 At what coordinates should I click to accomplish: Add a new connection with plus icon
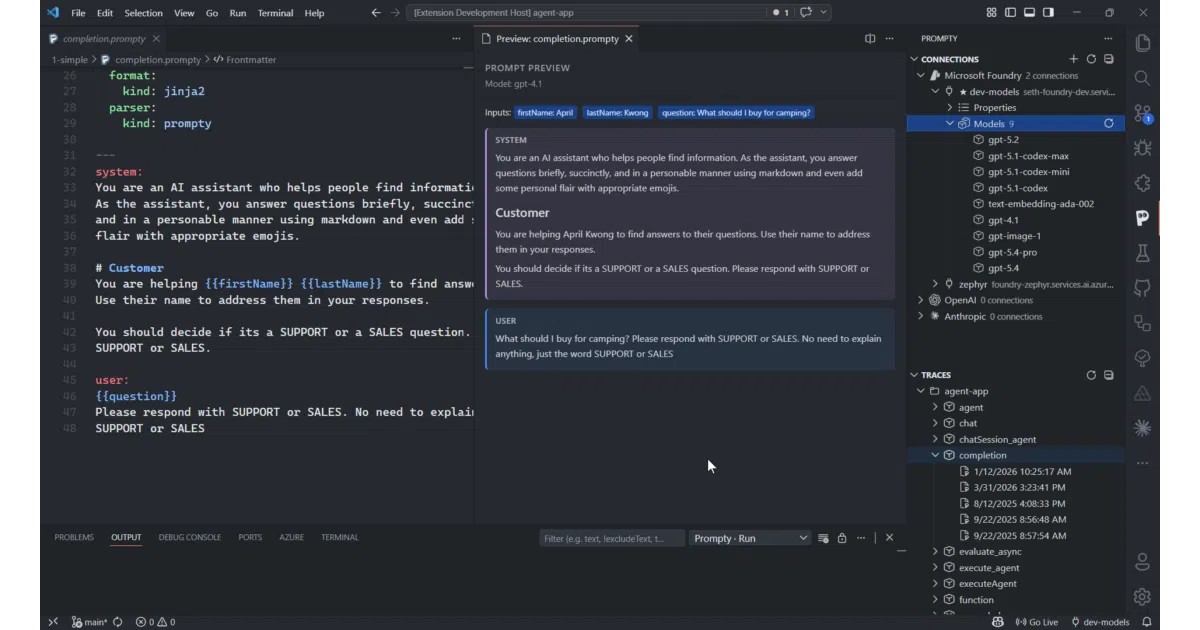[1074, 59]
